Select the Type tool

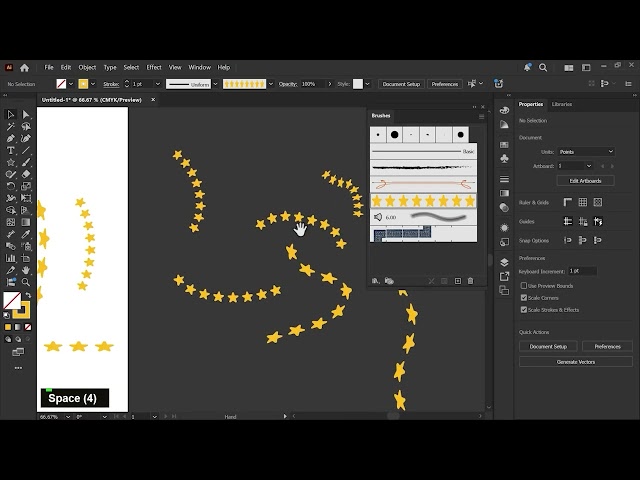coord(10,151)
